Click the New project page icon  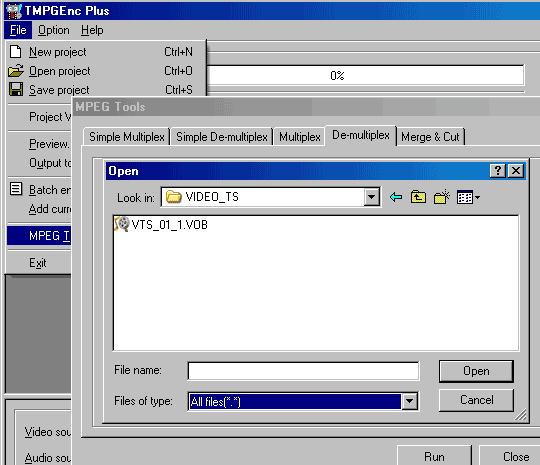coord(15,52)
